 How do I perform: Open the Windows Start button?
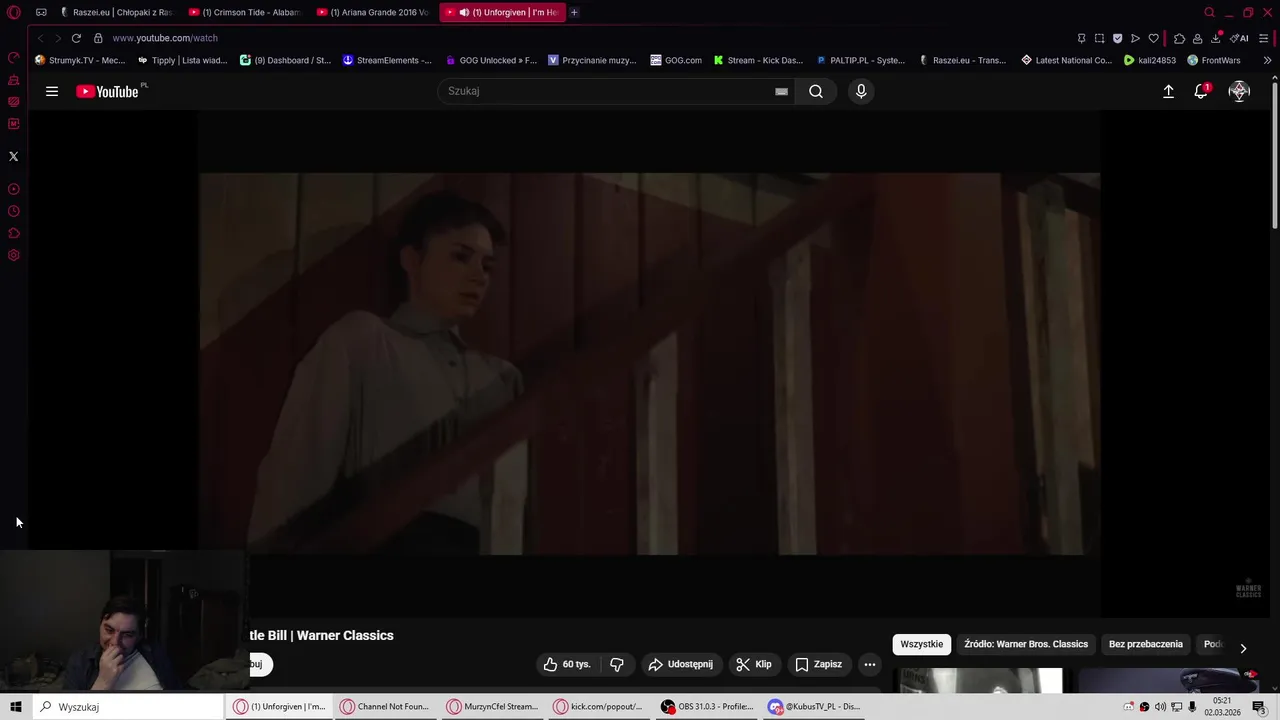(x=15, y=707)
